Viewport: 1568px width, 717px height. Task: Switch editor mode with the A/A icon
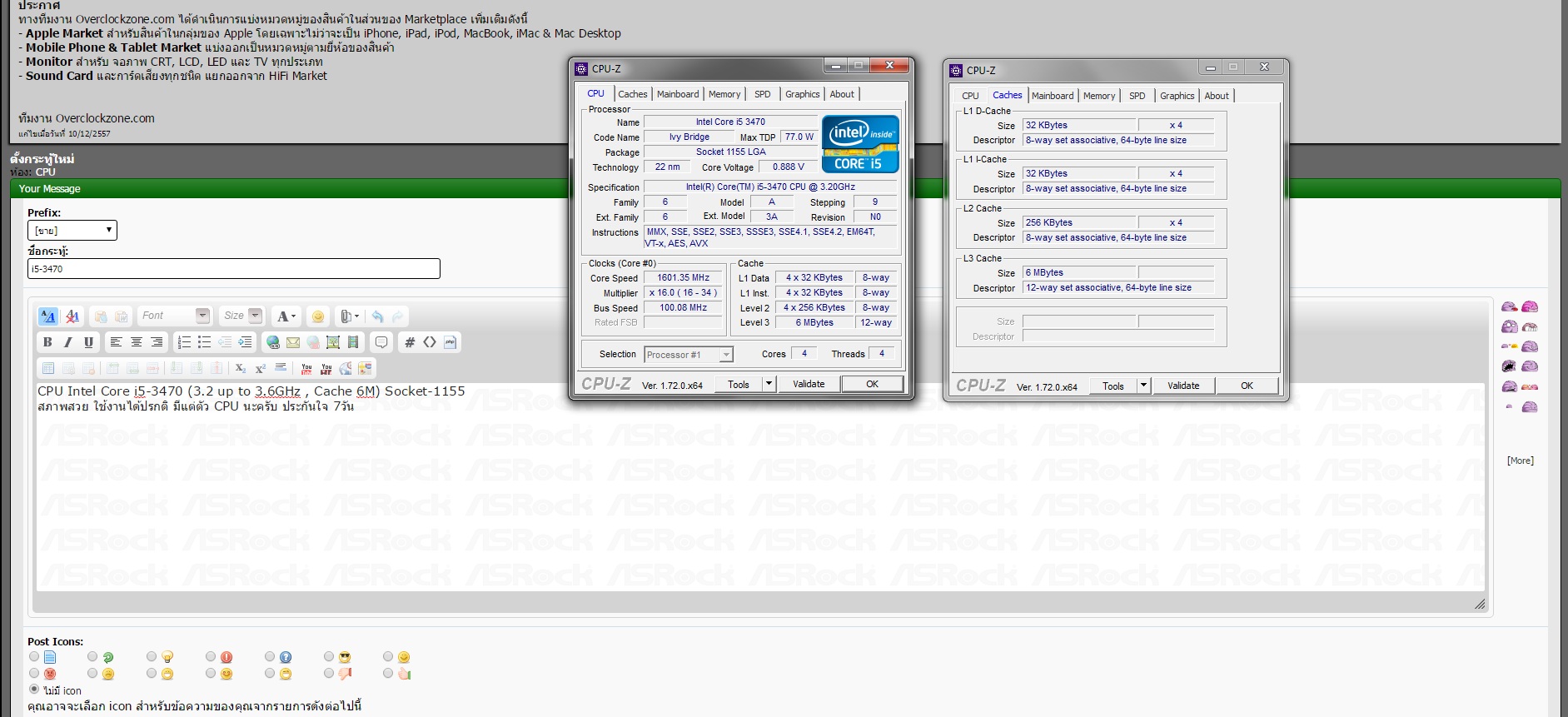point(48,316)
